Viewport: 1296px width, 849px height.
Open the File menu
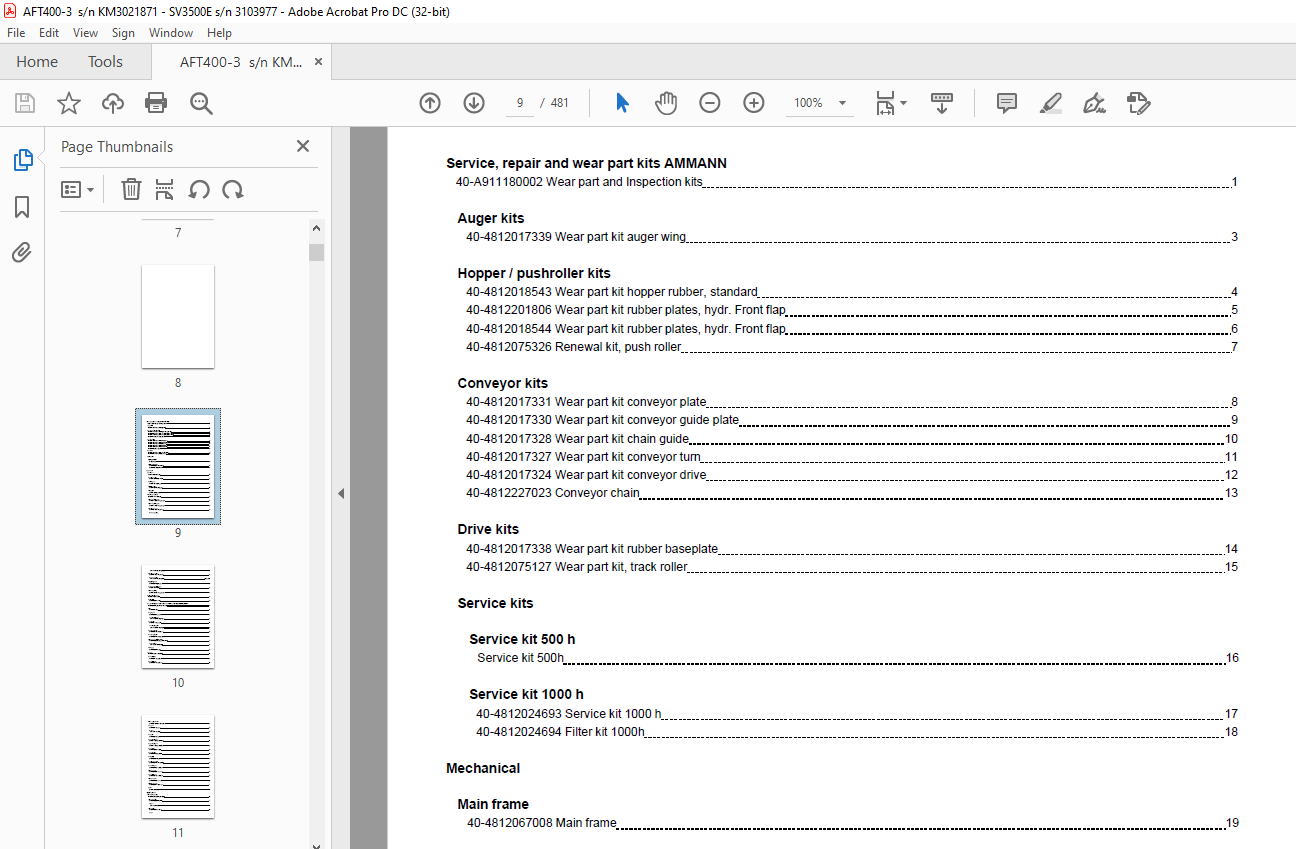pyautogui.click(x=16, y=33)
